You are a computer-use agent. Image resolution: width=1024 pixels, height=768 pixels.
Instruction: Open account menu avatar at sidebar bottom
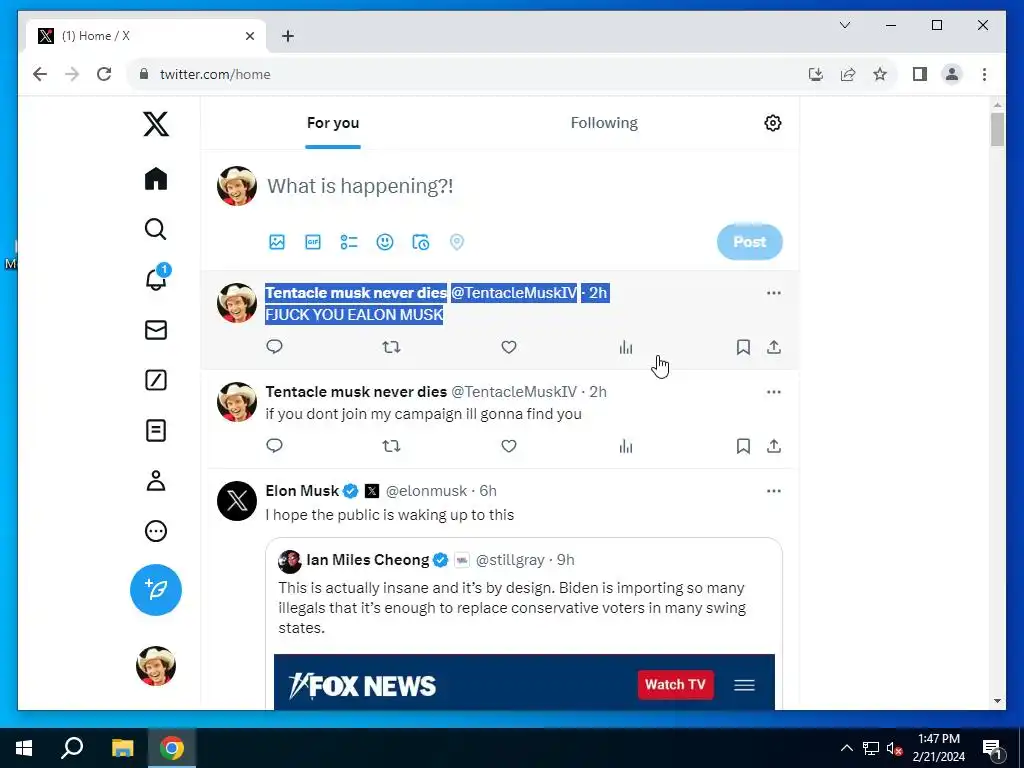(156, 666)
